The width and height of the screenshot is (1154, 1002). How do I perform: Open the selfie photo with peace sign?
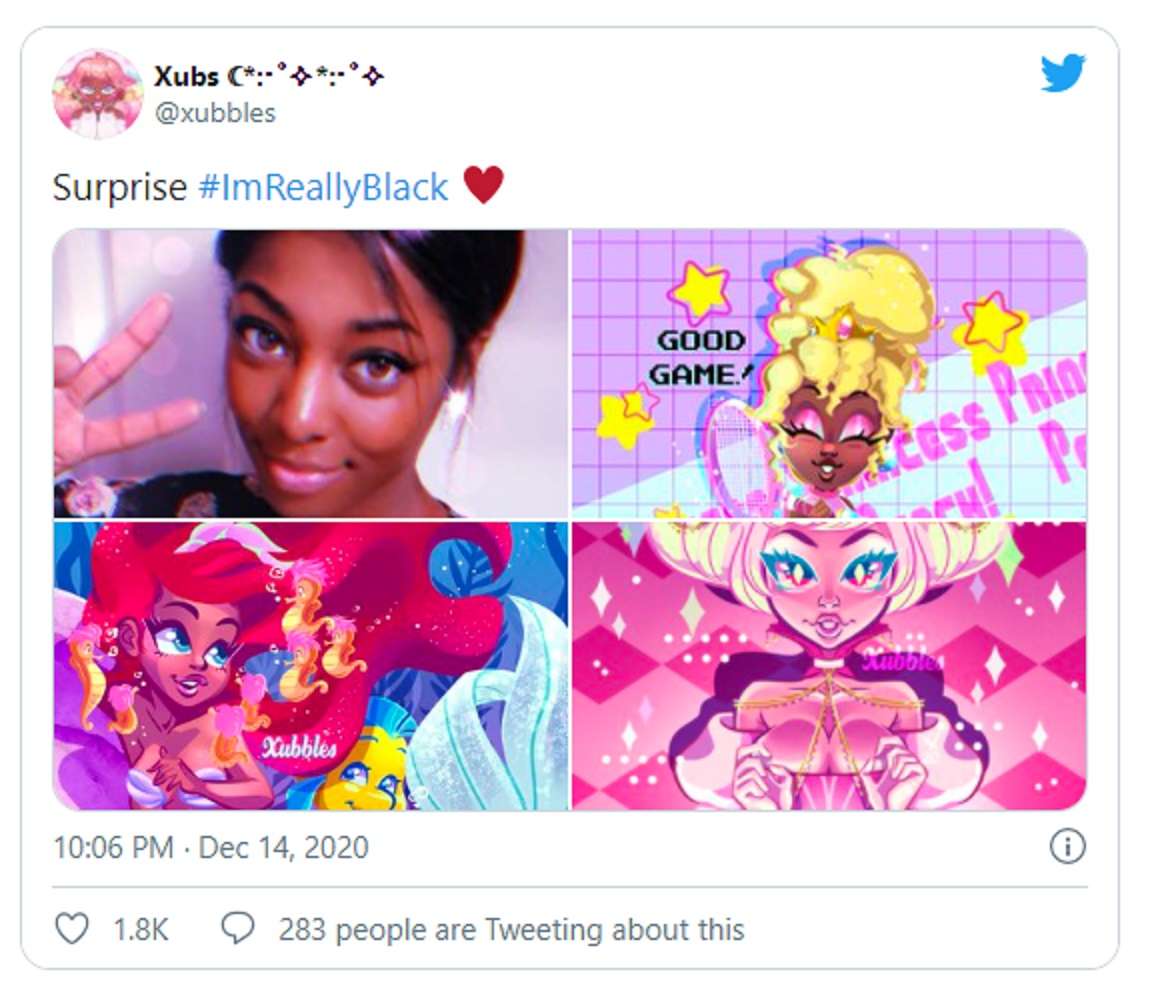tap(311, 373)
